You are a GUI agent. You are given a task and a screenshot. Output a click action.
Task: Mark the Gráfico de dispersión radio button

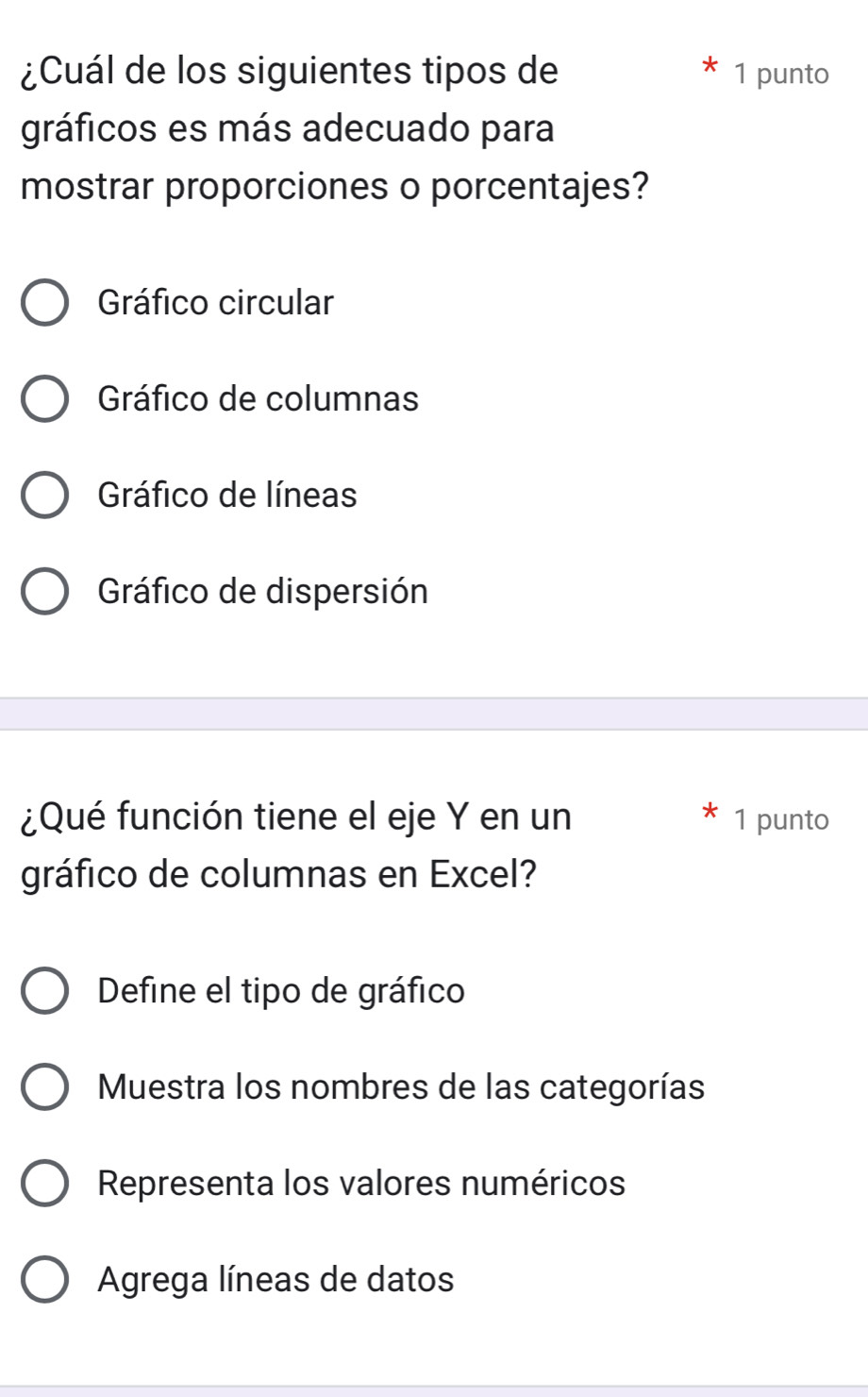[x=44, y=592]
